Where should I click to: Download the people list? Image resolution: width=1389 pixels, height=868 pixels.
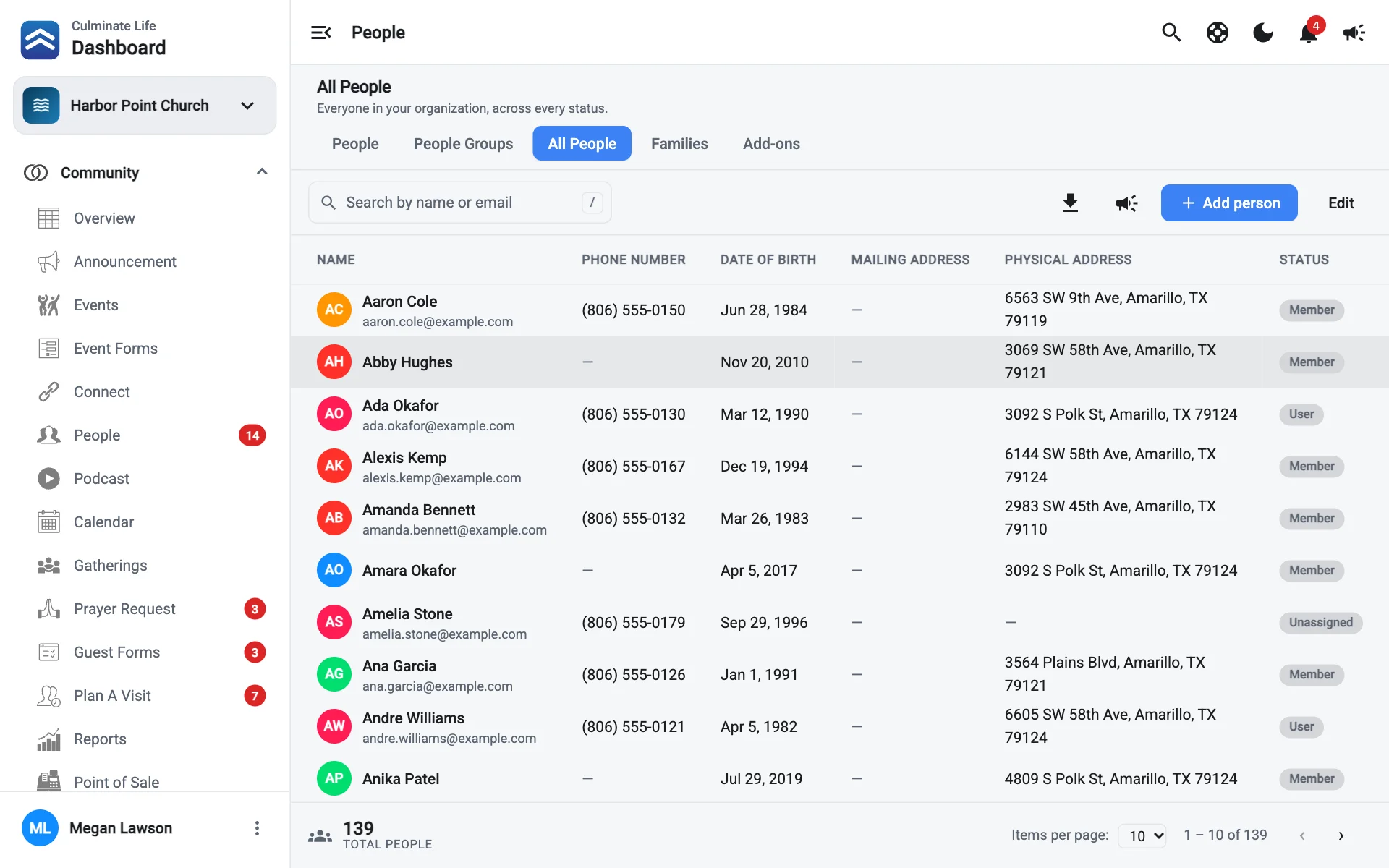coord(1070,203)
